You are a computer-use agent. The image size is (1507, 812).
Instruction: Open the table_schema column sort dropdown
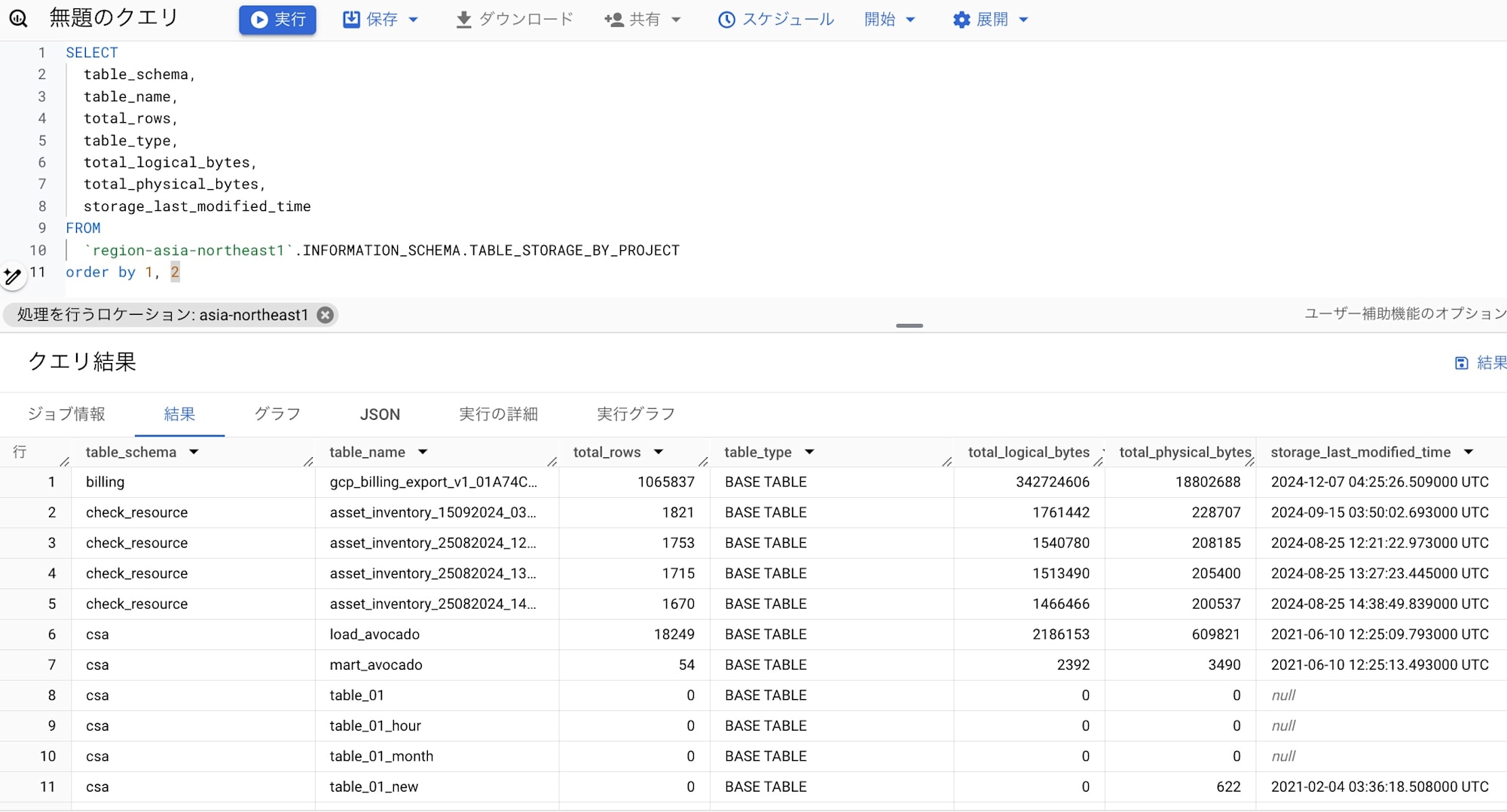point(194,452)
